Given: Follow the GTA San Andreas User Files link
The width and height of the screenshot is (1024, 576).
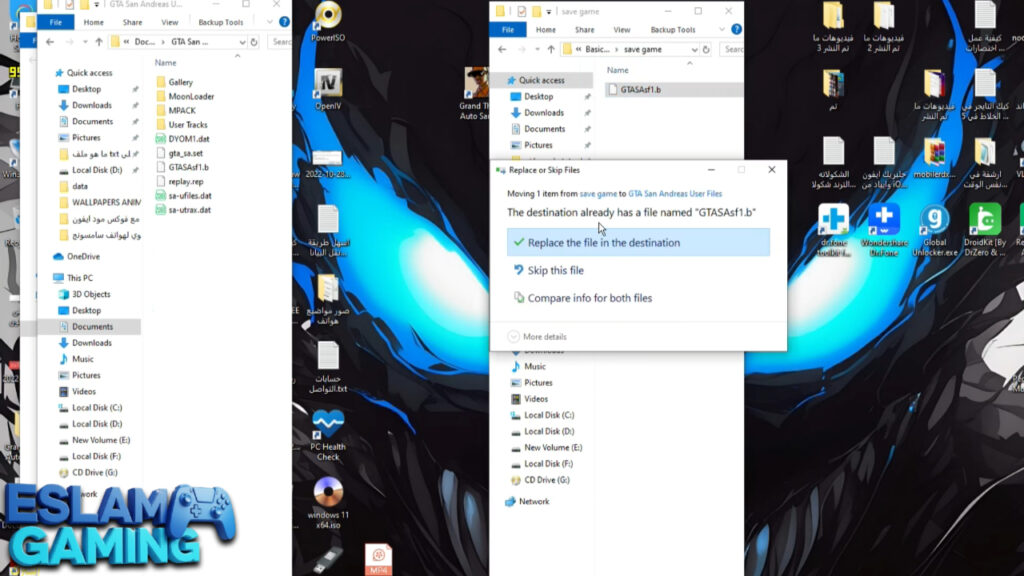Looking at the screenshot, I should coord(675,194).
